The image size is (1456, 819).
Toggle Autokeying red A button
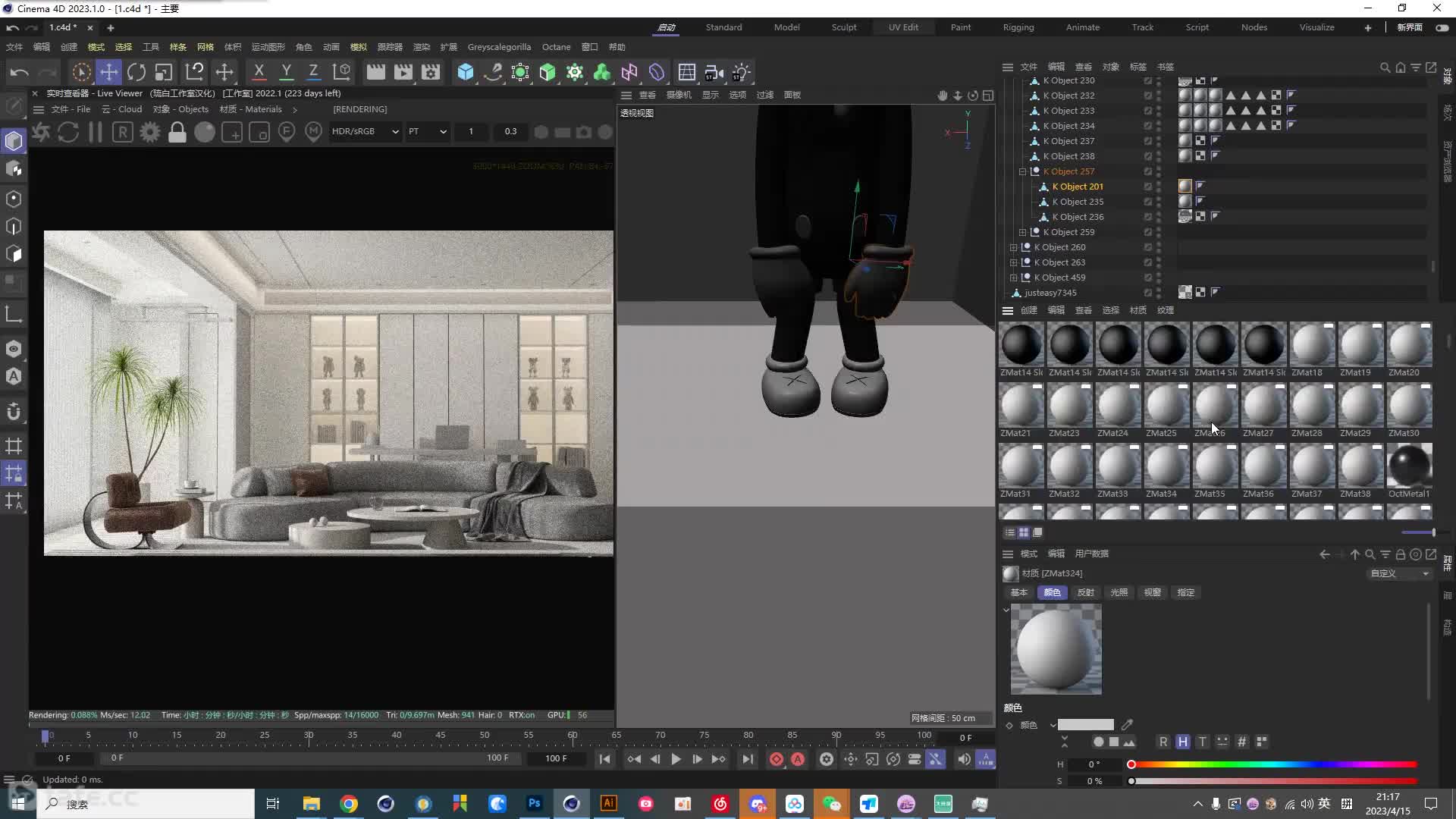click(798, 759)
